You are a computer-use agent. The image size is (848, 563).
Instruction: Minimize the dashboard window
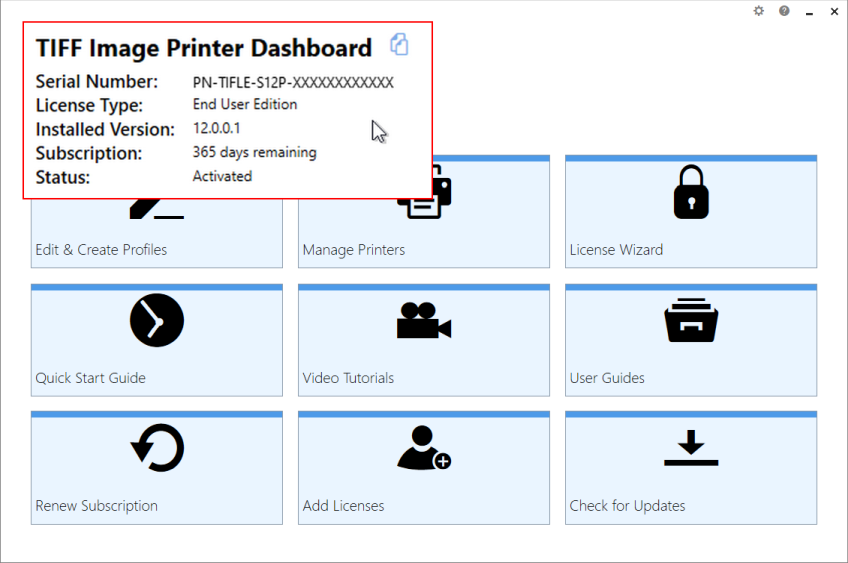point(809,12)
